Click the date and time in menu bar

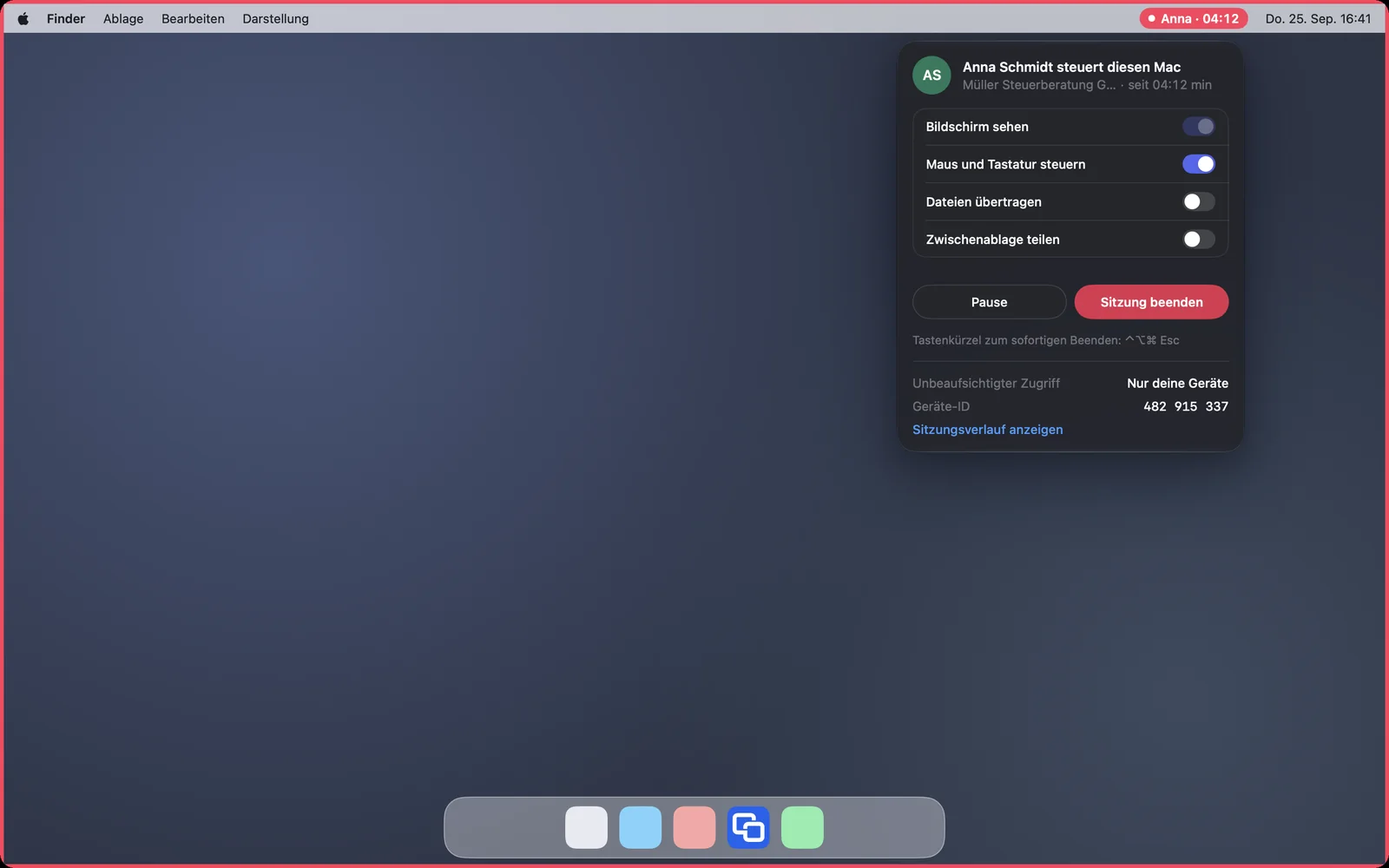point(1318,18)
